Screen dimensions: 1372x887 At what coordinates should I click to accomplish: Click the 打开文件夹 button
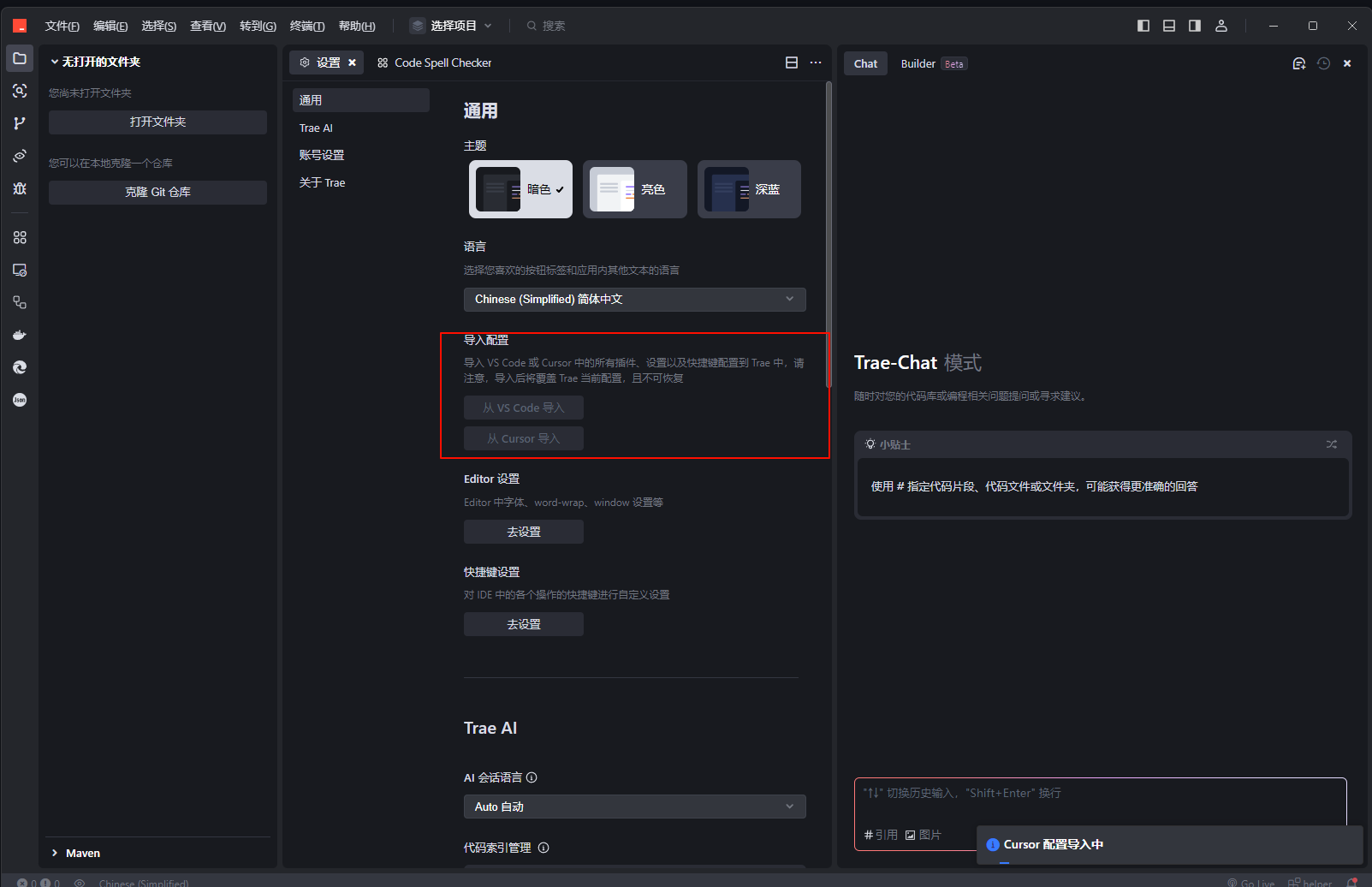(x=157, y=122)
